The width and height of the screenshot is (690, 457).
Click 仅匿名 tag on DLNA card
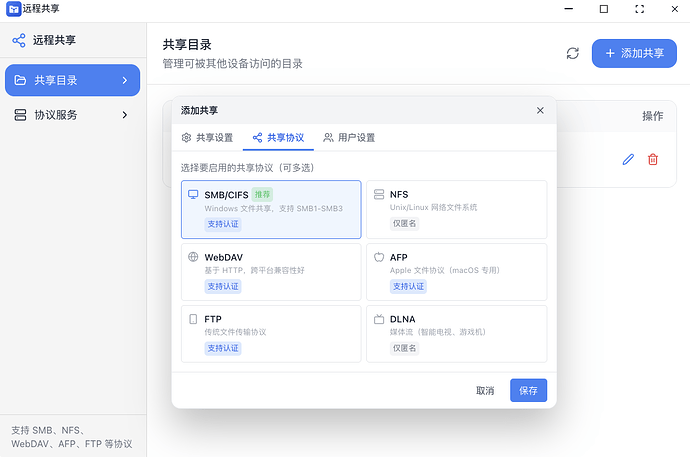(404, 348)
